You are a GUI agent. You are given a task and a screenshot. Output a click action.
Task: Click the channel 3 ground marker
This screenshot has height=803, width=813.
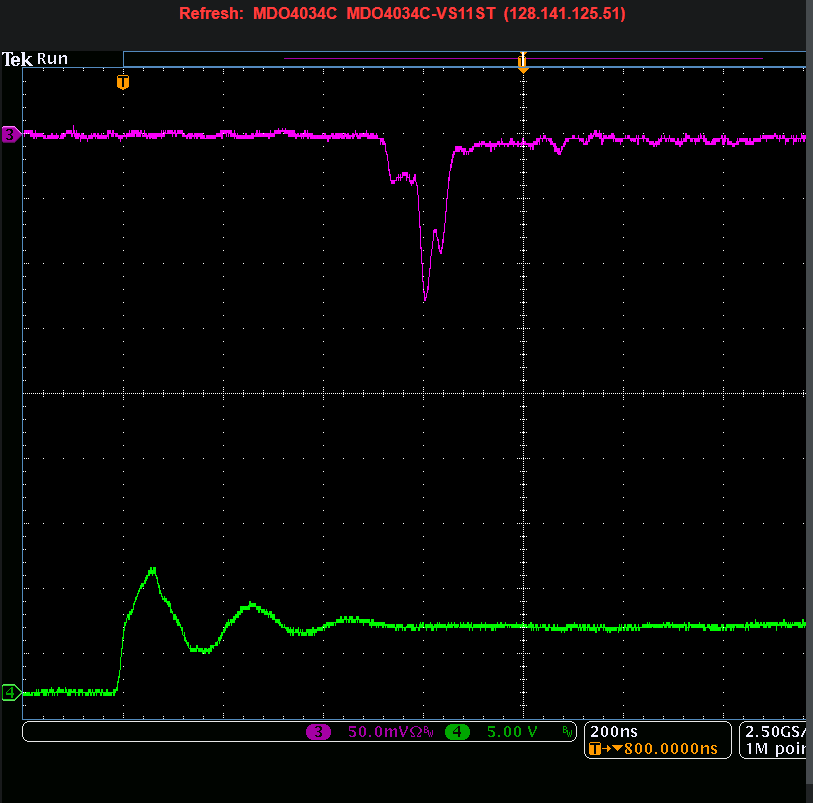tap(10, 134)
